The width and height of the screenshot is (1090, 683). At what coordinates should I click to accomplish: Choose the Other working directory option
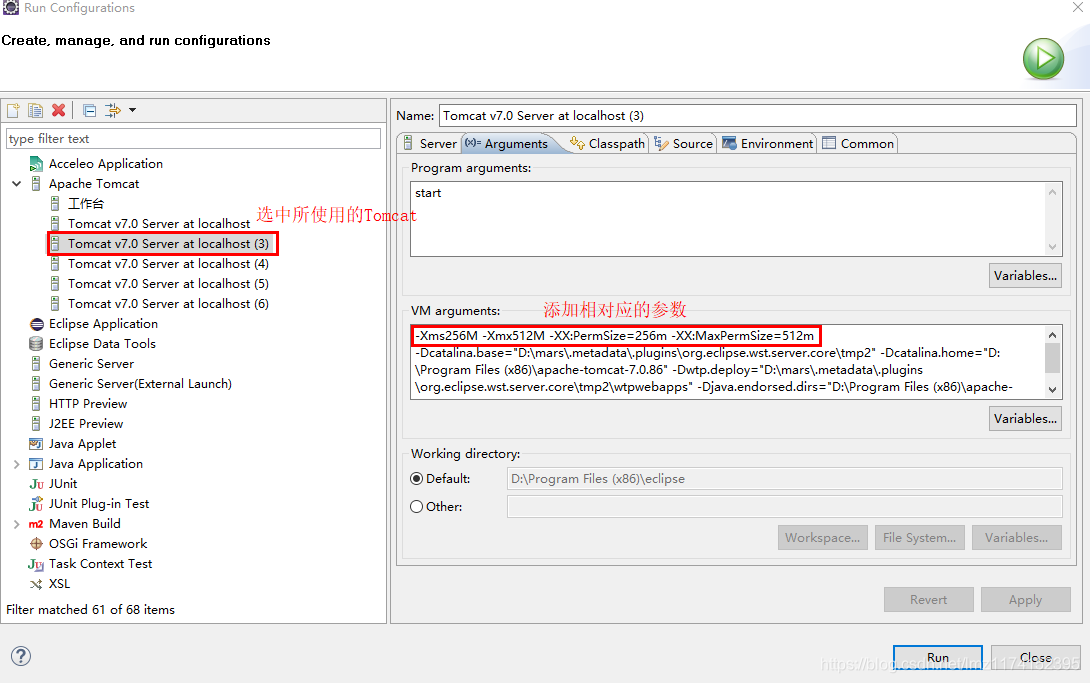(x=415, y=506)
